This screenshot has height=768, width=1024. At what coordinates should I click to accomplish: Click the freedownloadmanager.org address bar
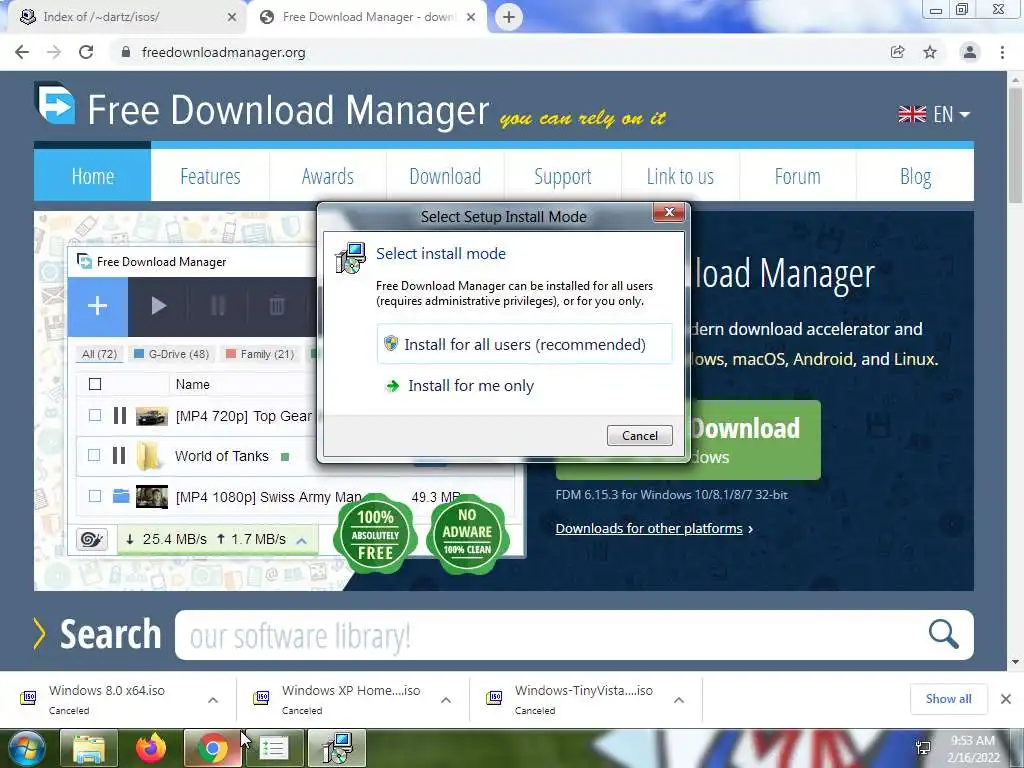[x=496, y=52]
